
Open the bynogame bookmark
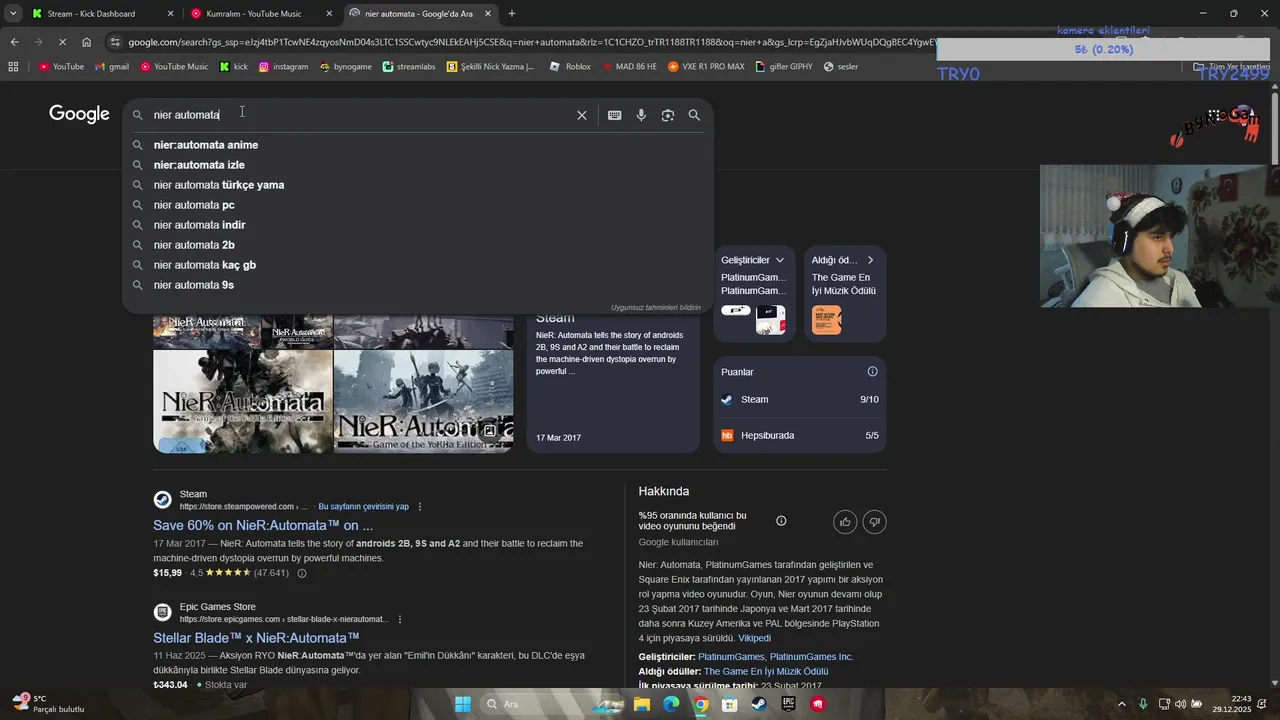pos(346,67)
